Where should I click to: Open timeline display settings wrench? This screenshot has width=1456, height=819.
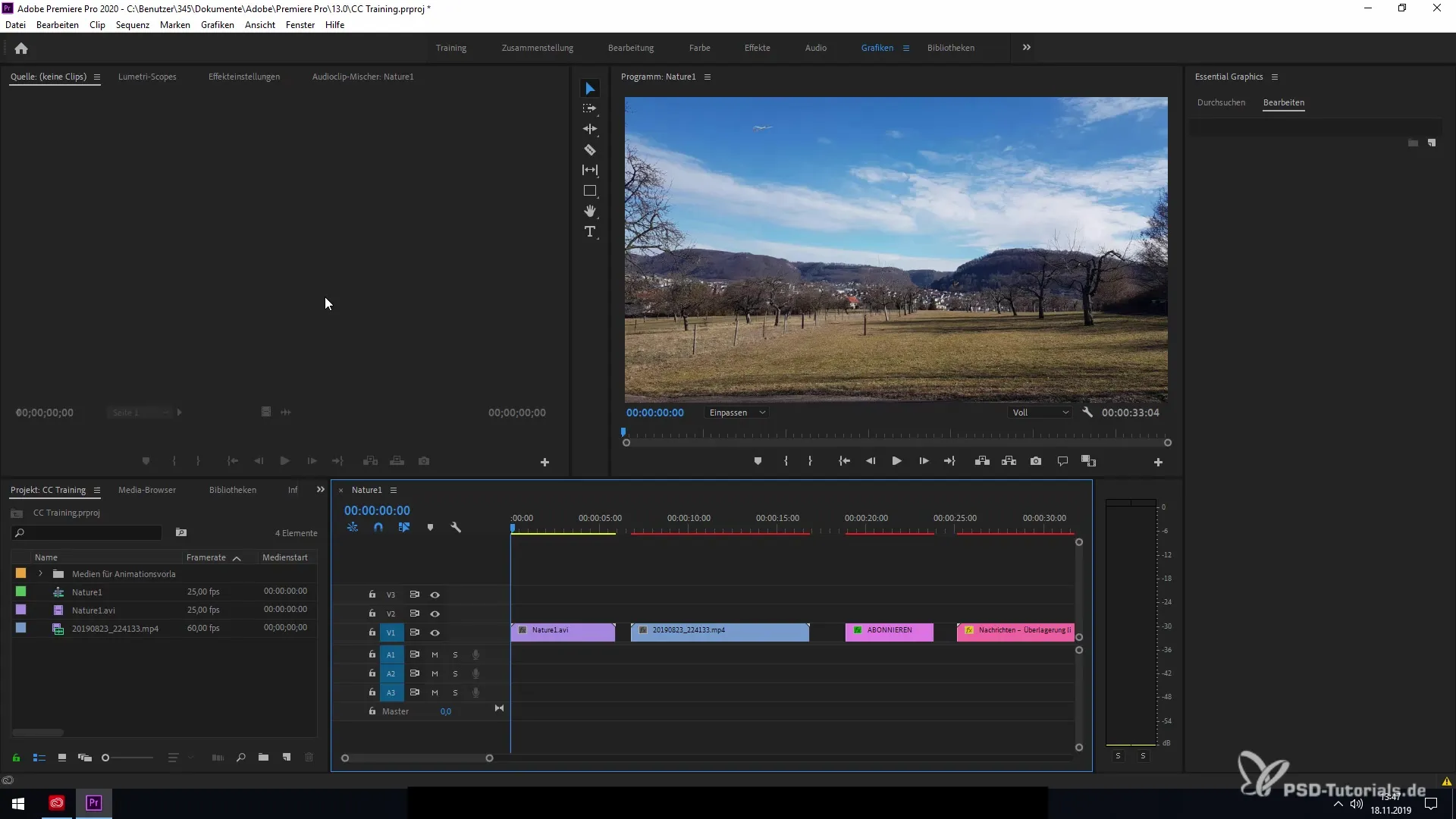pos(456,527)
